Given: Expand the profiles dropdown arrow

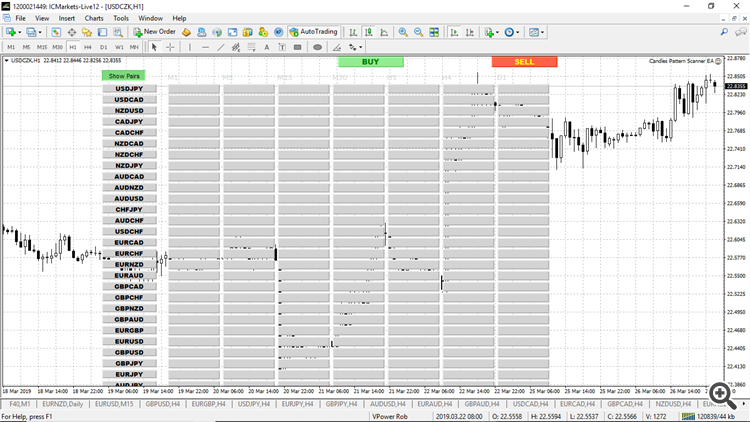Looking at the screenshot, I should coord(40,32).
